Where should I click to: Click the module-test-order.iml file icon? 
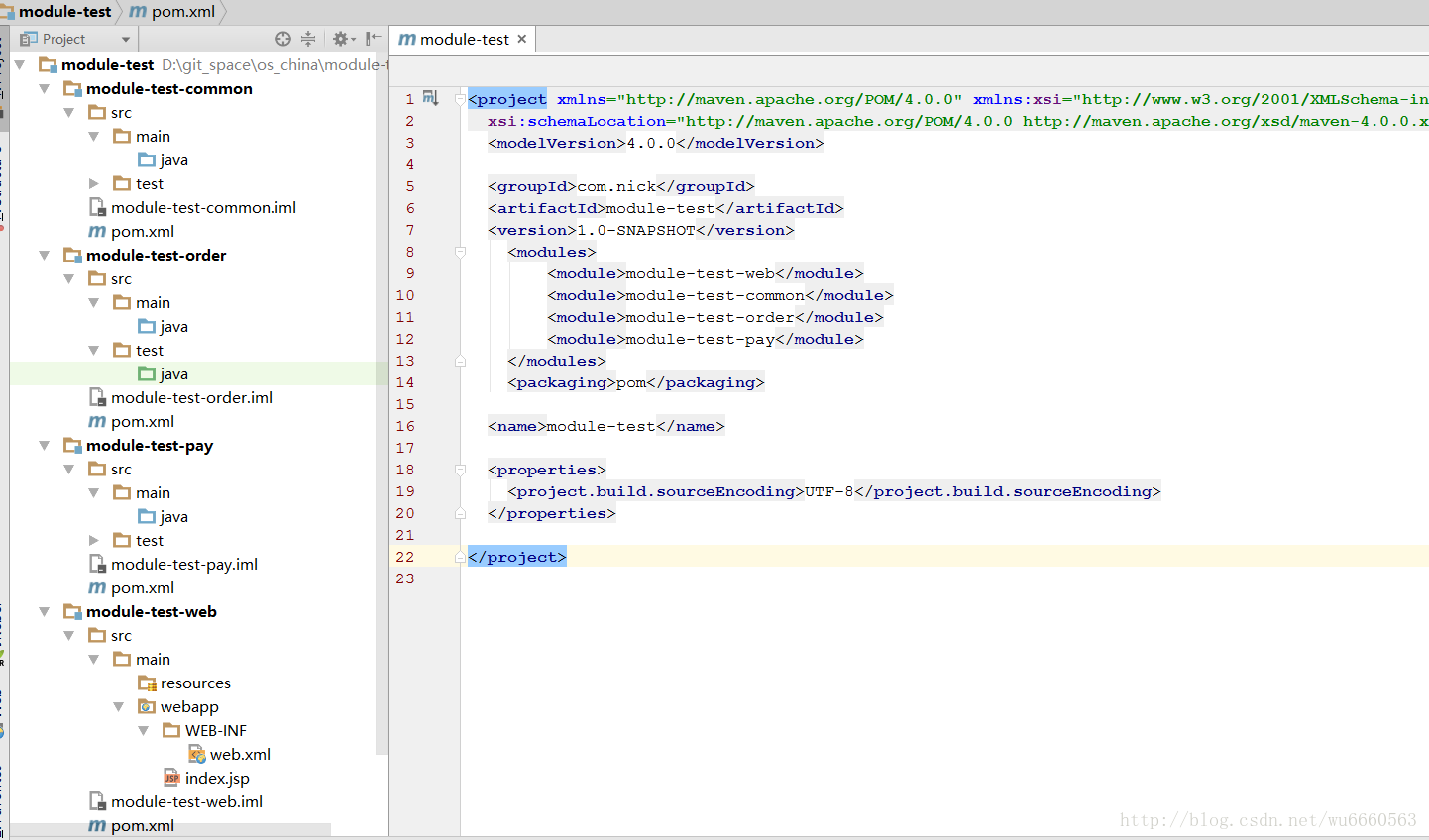pyautogui.click(x=97, y=398)
